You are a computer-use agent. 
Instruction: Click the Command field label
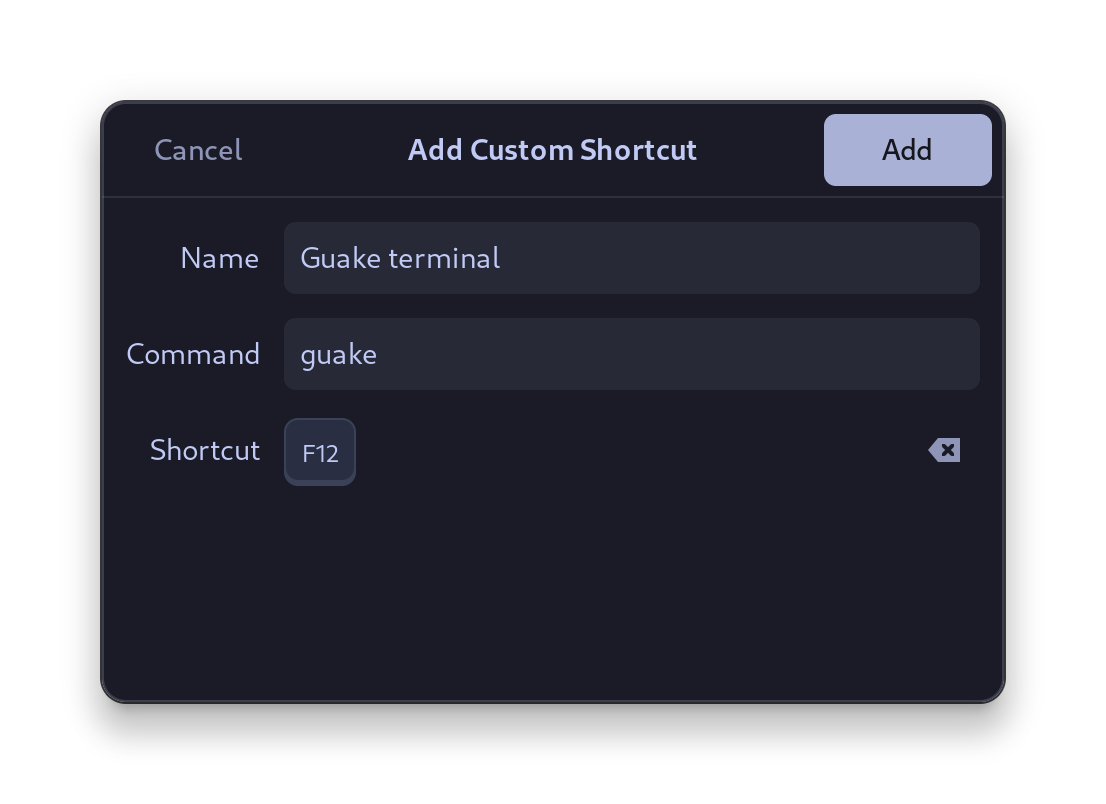click(193, 354)
